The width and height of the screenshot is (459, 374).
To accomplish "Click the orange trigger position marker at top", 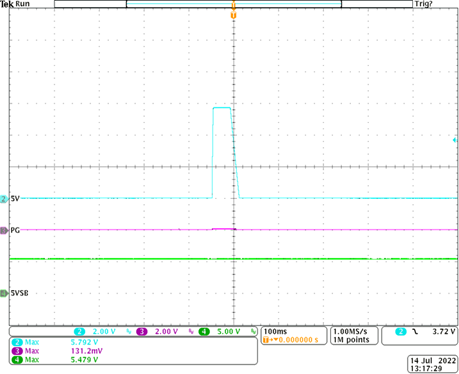I will pyautogui.click(x=233, y=15).
